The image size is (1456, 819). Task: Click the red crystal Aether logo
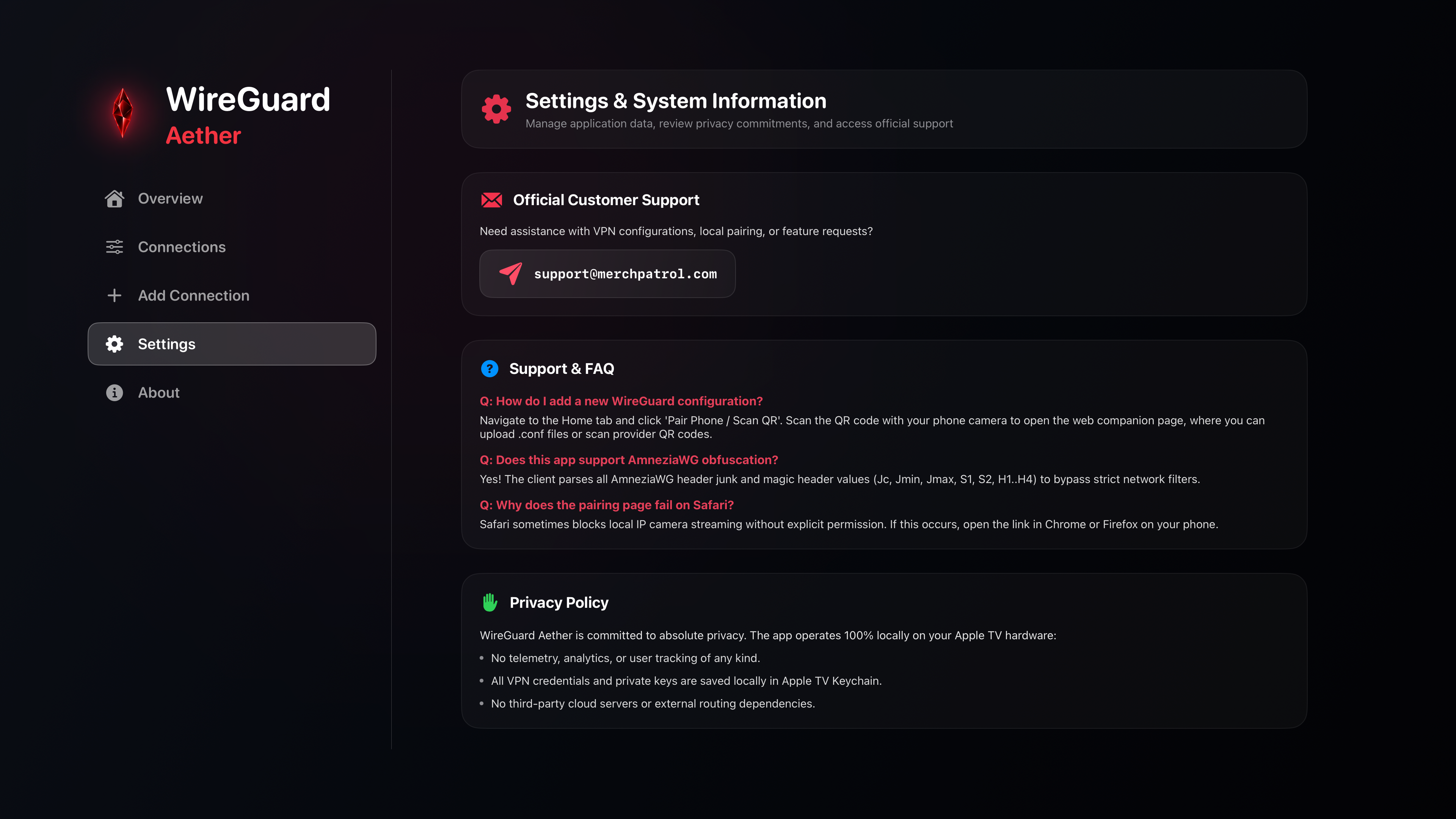click(x=122, y=113)
